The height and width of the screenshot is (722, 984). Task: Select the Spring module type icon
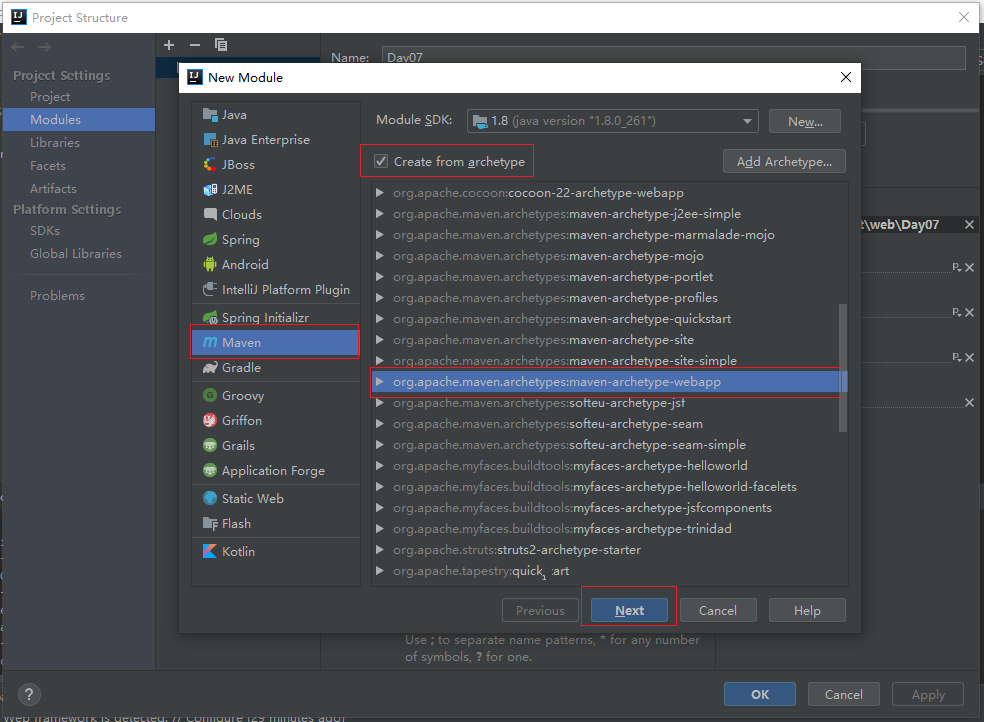(x=210, y=240)
